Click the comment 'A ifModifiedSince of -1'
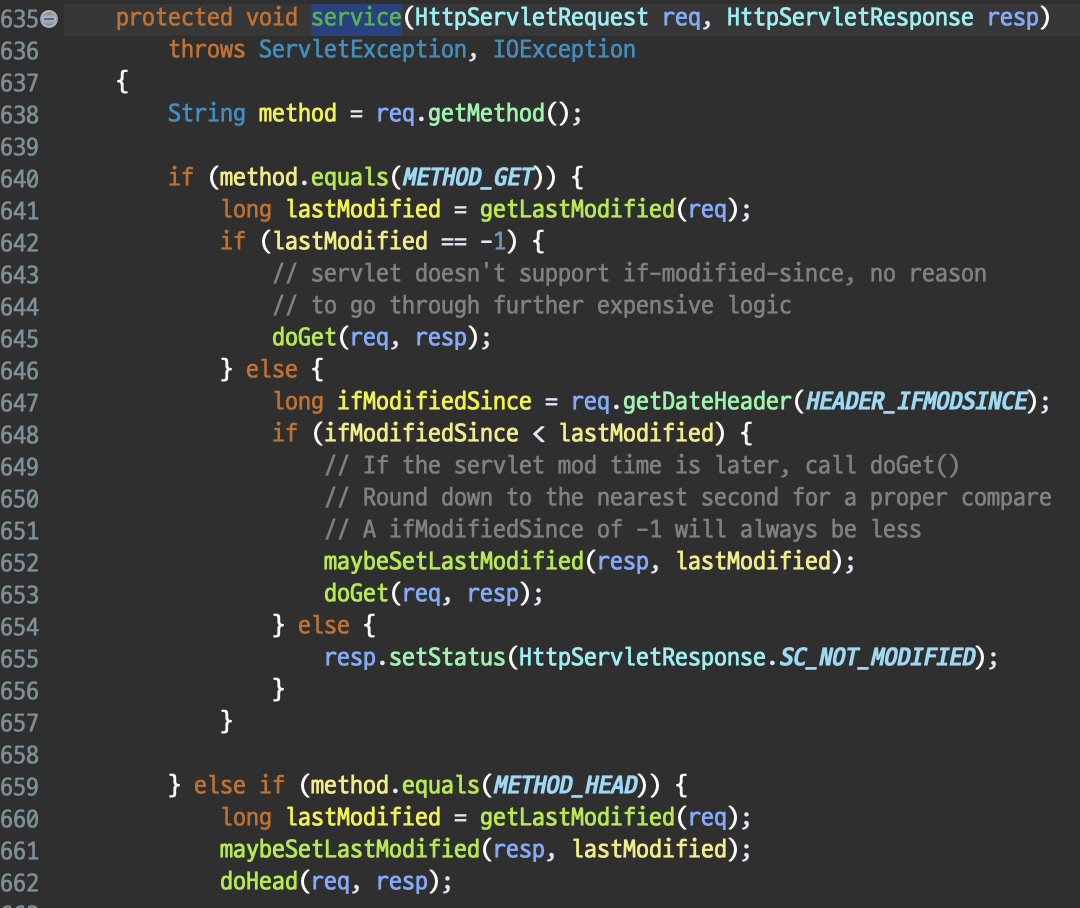 623,530
